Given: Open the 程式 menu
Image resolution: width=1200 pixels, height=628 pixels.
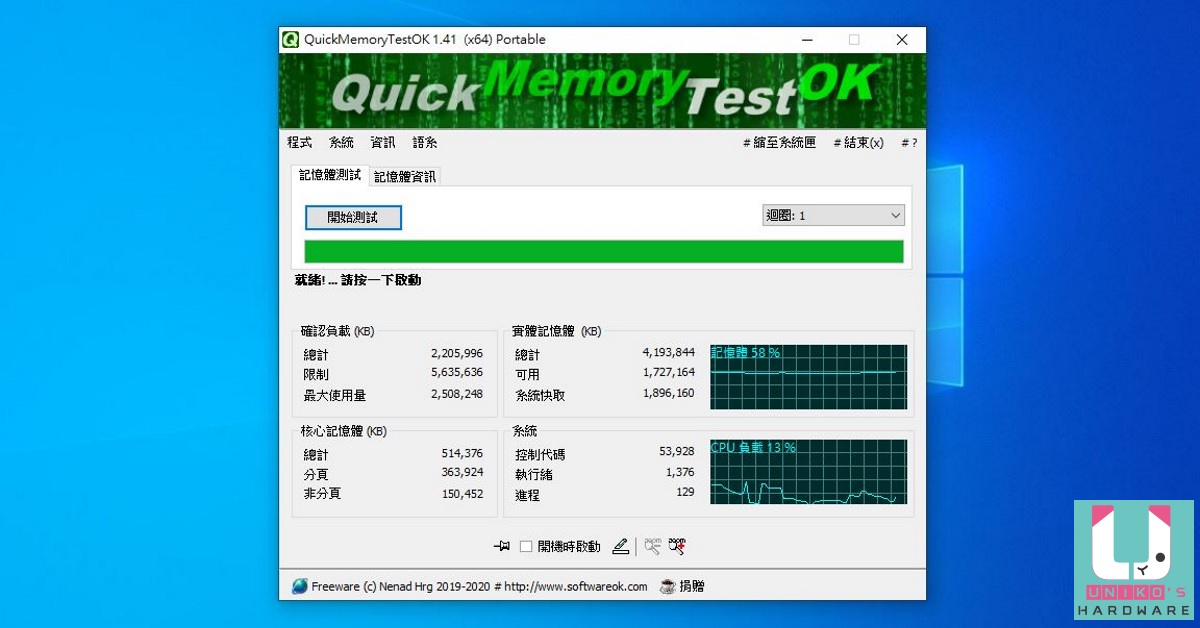Looking at the screenshot, I should click(299, 143).
